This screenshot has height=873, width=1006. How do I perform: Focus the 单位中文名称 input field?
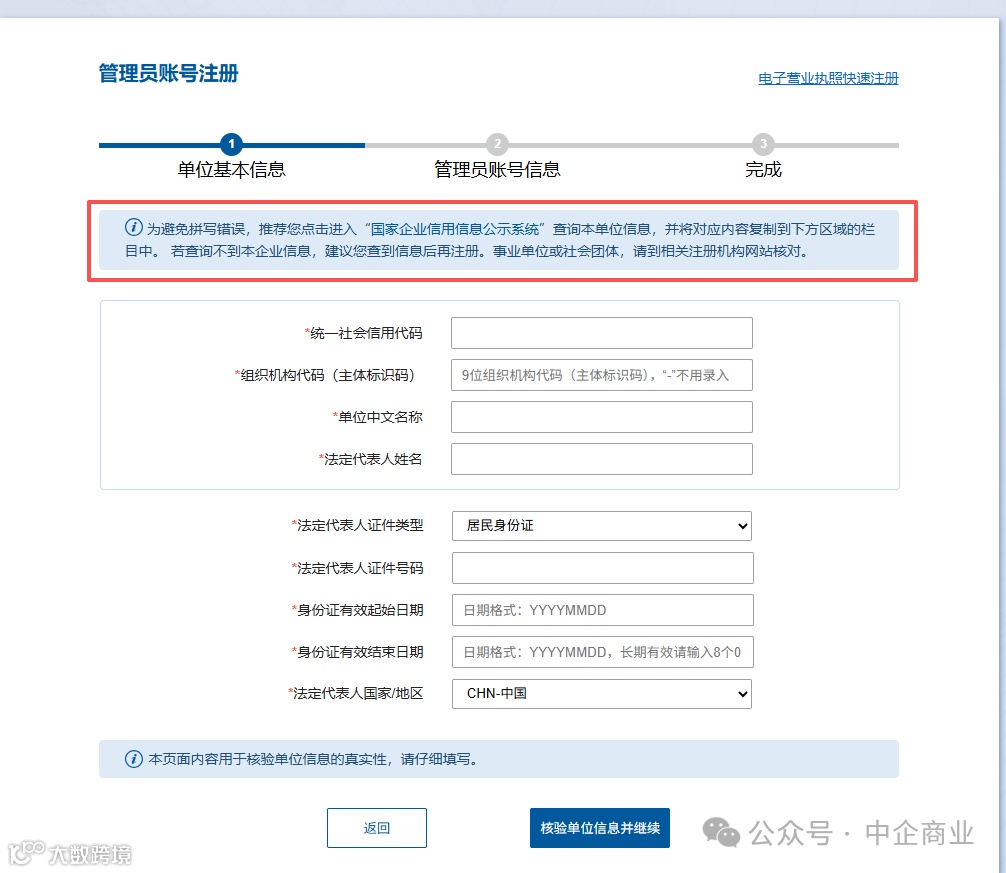602,418
